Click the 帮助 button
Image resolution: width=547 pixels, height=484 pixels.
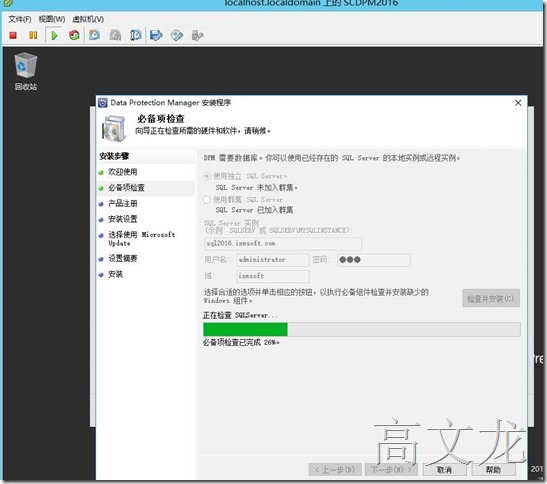[493, 470]
